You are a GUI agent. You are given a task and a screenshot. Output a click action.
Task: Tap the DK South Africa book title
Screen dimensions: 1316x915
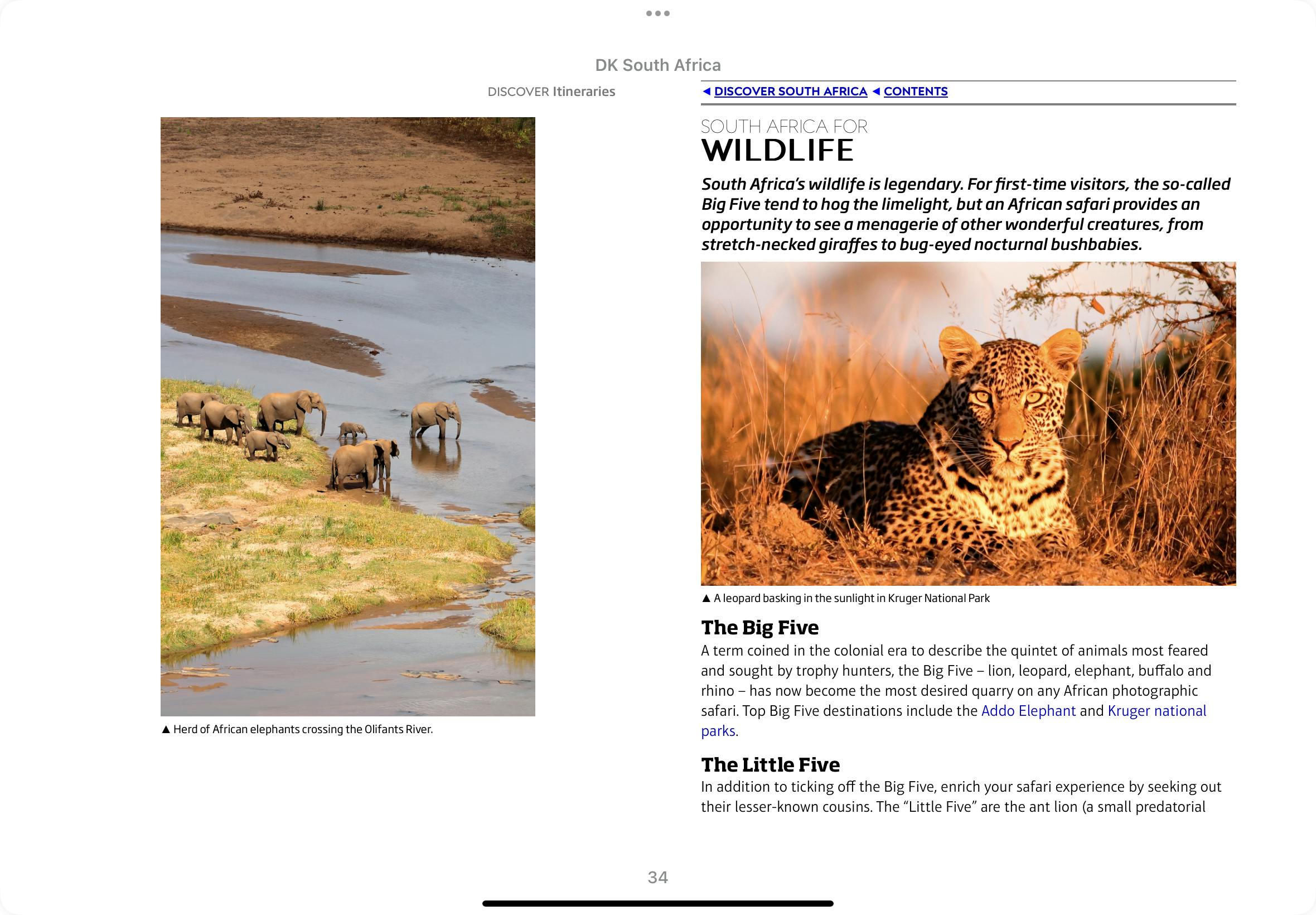[657, 65]
